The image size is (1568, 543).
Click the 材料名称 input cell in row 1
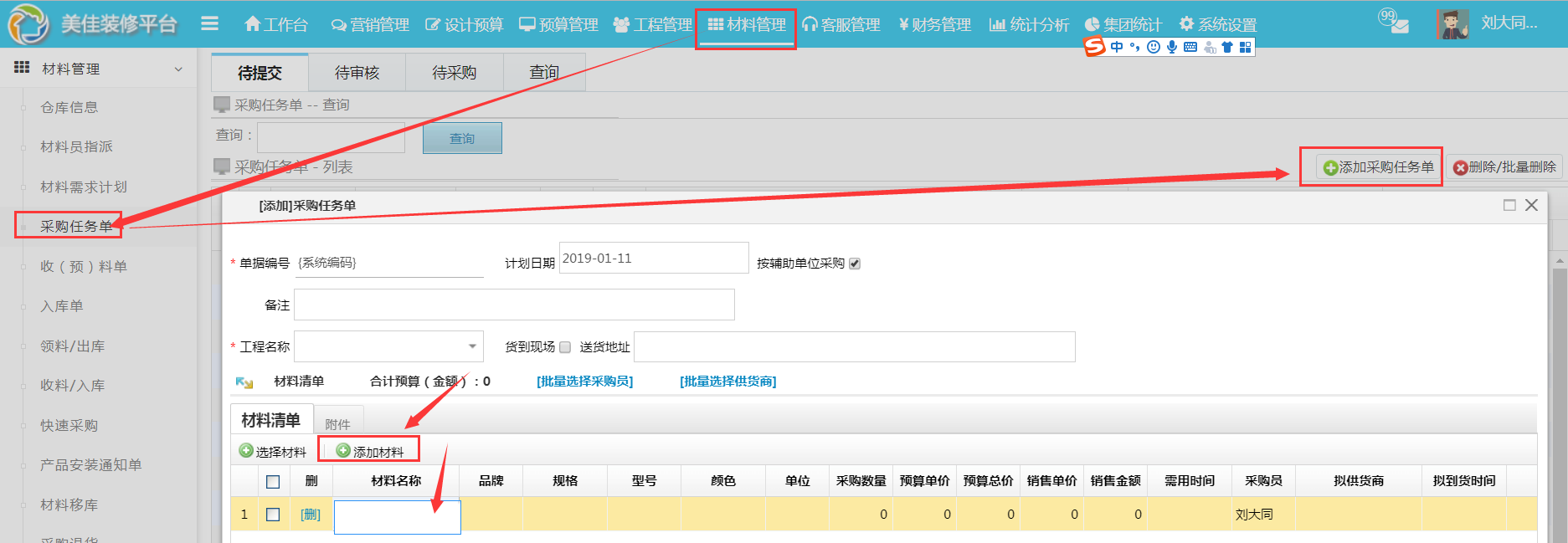(397, 516)
